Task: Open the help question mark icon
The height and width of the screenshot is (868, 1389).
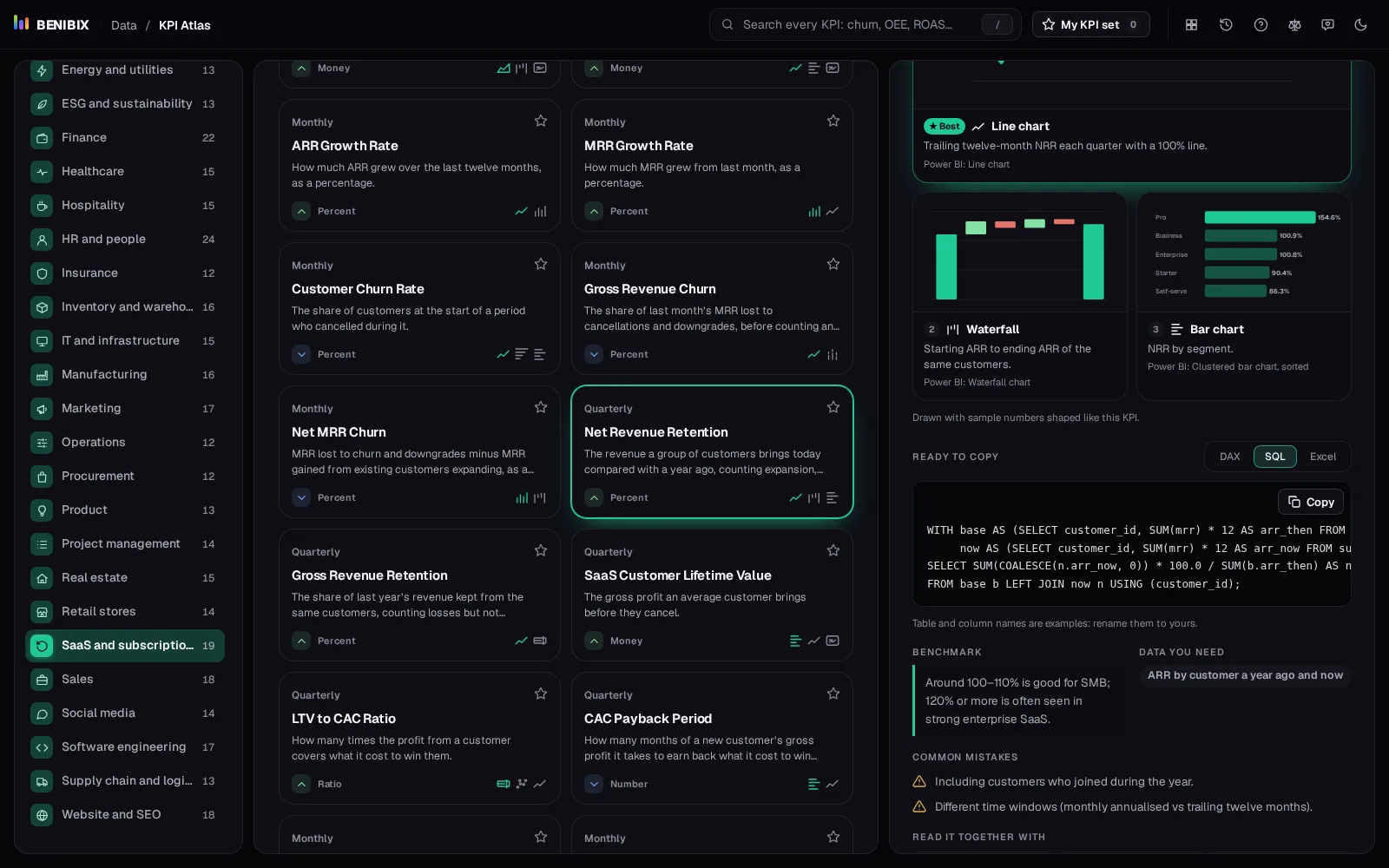Action: pos(1261,25)
